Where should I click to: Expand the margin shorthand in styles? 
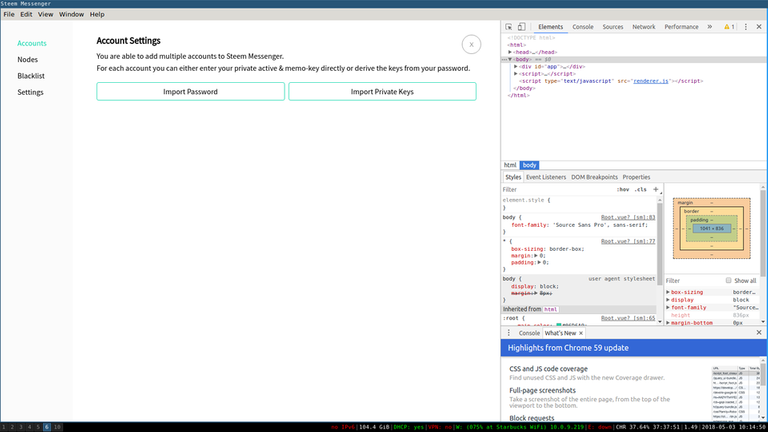point(536,256)
